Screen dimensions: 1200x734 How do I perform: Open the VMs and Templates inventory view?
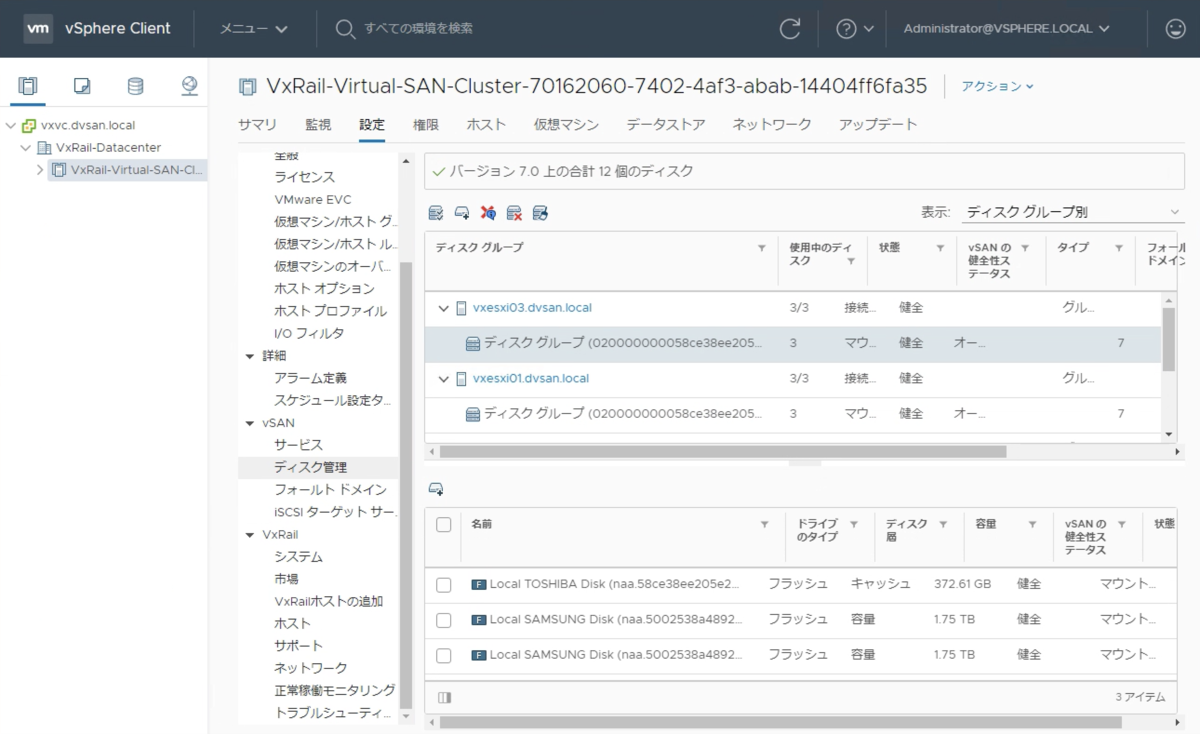[x=82, y=86]
